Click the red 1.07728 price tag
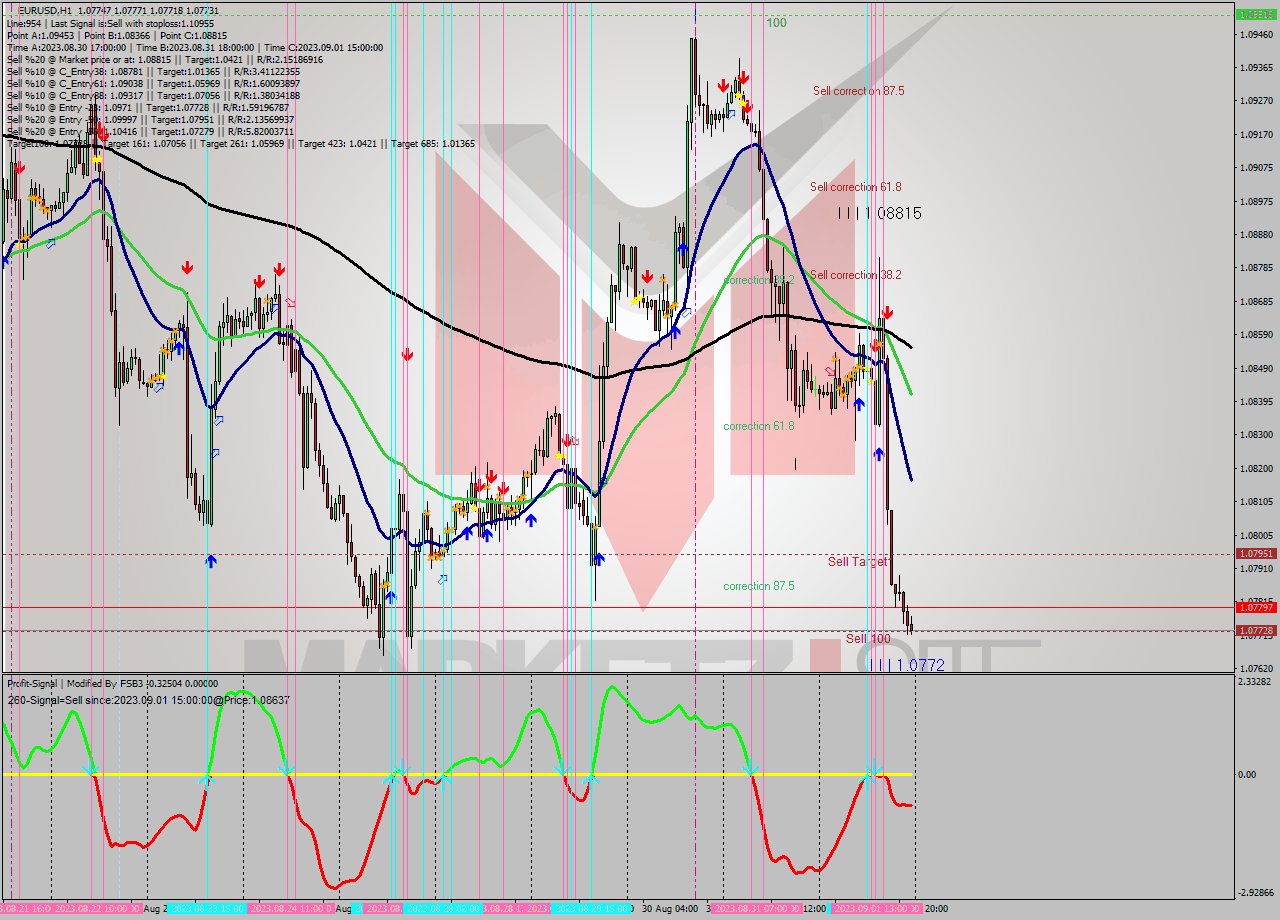The width and height of the screenshot is (1280, 920). (x=1254, y=630)
